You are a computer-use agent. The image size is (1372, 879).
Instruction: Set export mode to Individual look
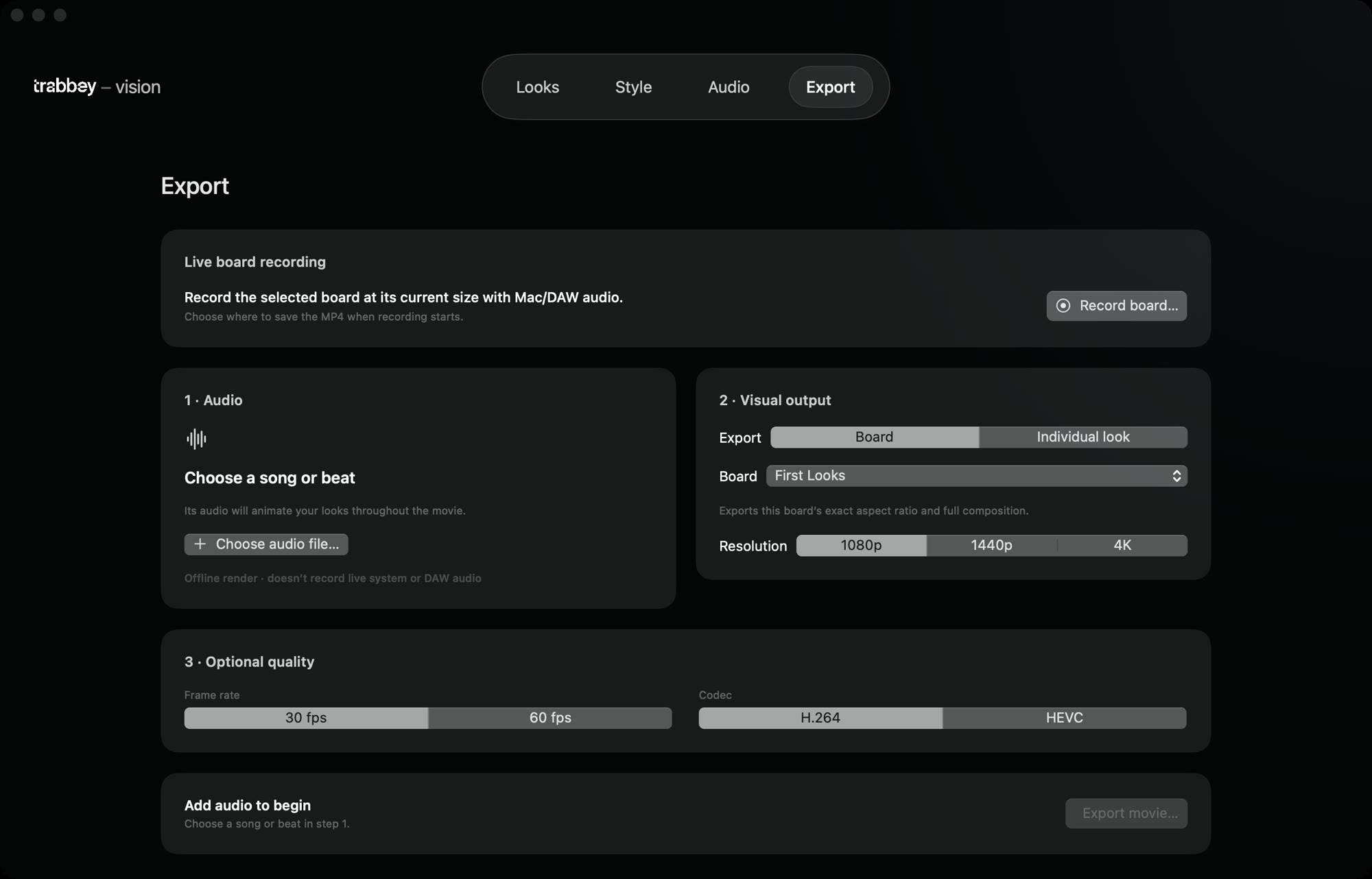1083,437
